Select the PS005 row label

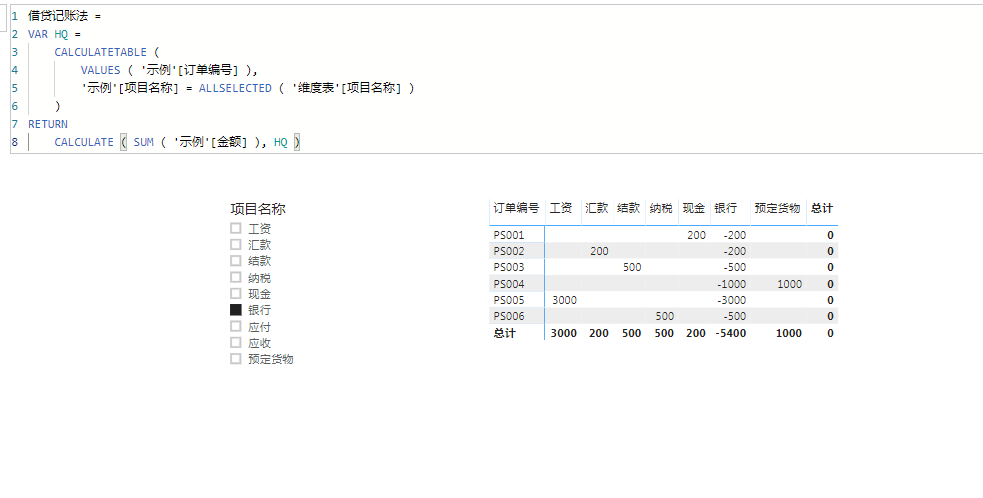(508, 300)
